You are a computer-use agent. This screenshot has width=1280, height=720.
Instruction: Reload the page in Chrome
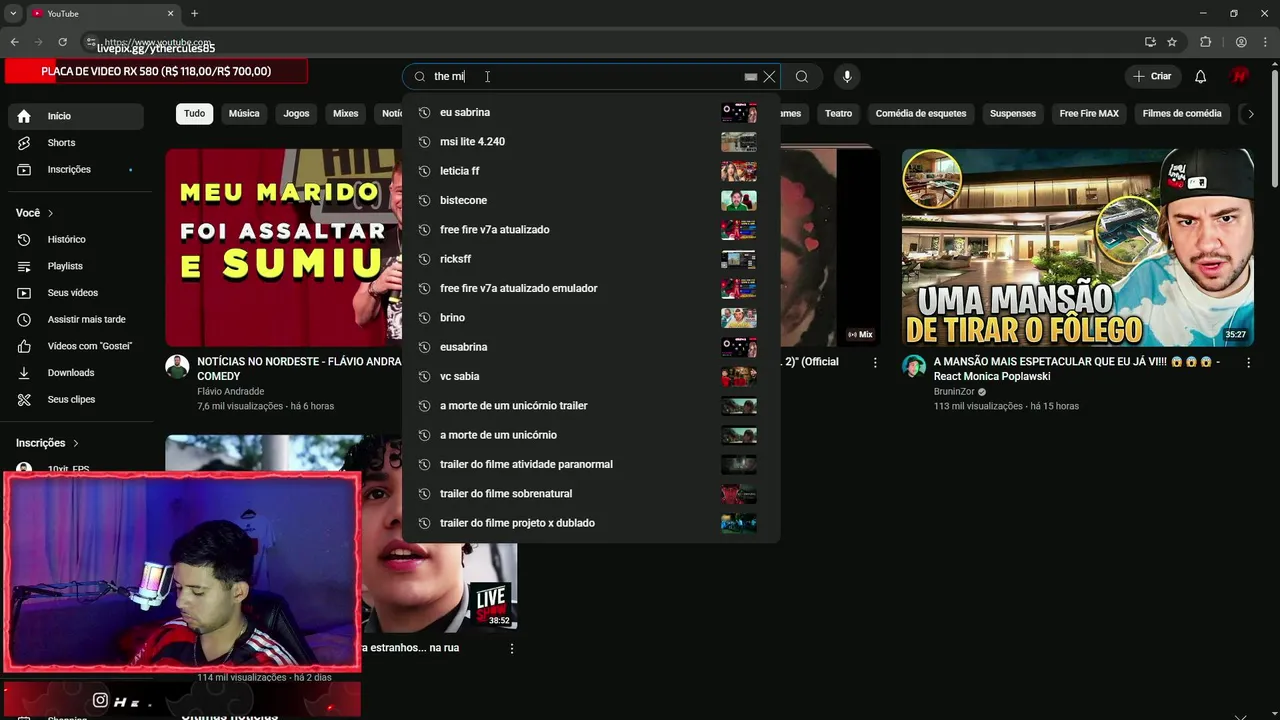(x=62, y=42)
